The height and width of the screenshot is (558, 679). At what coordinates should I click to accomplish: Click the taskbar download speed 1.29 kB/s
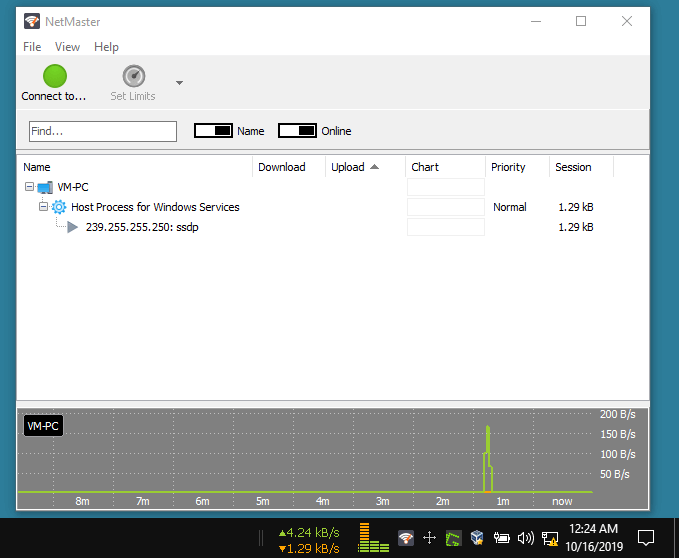309,549
